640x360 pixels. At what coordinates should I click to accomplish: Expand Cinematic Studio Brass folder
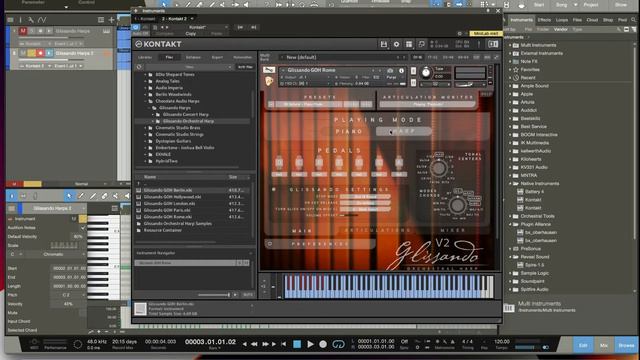146,128
